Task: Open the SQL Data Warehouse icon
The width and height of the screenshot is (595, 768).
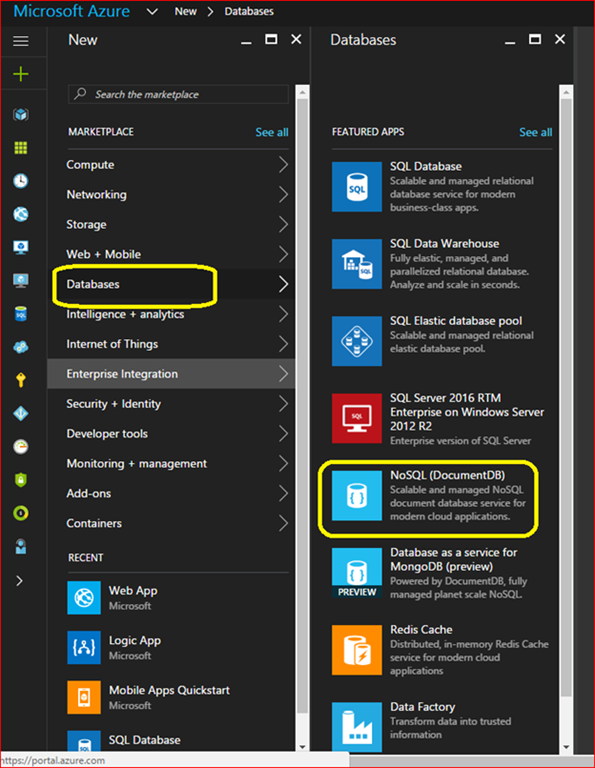Action: coord(357,264)
